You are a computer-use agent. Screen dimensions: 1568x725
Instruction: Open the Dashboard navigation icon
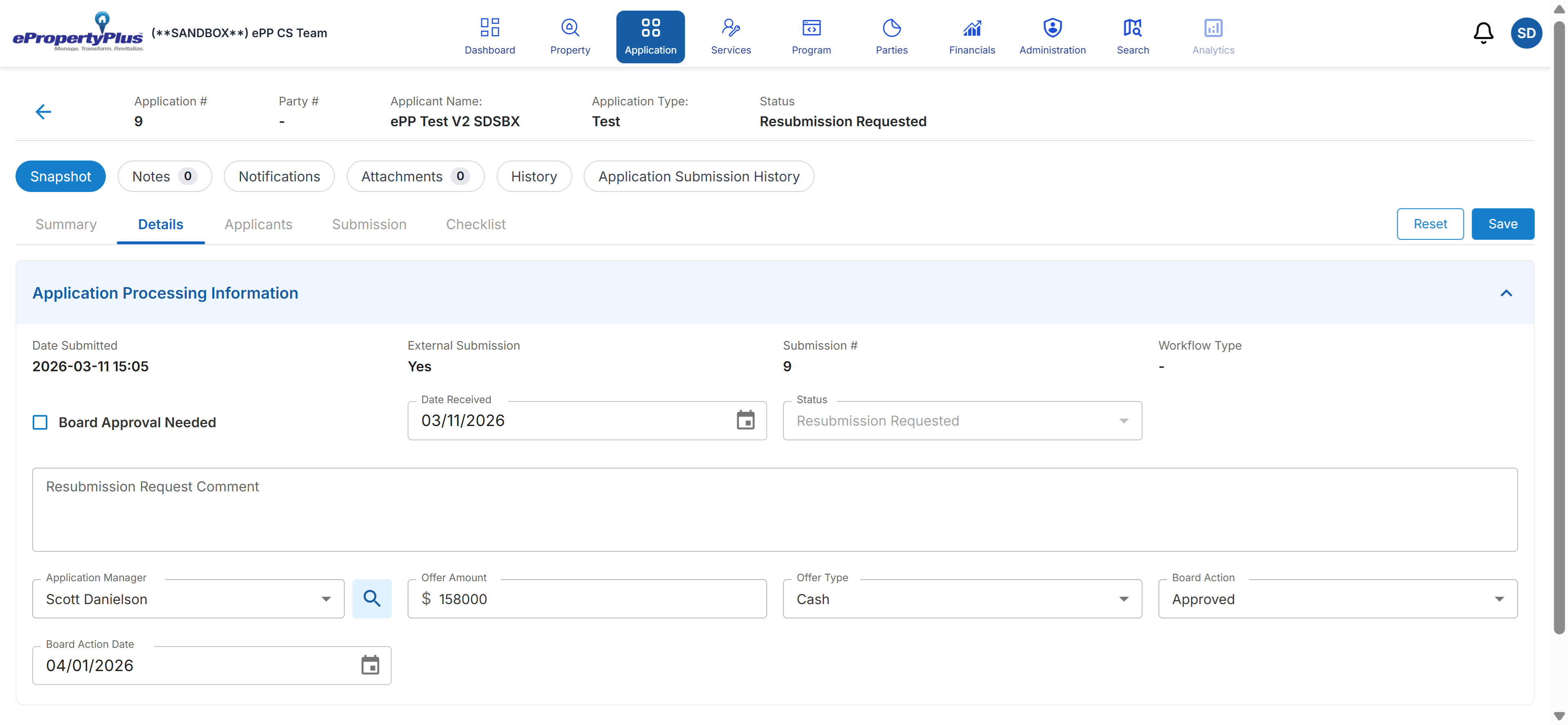click(489, 28)
